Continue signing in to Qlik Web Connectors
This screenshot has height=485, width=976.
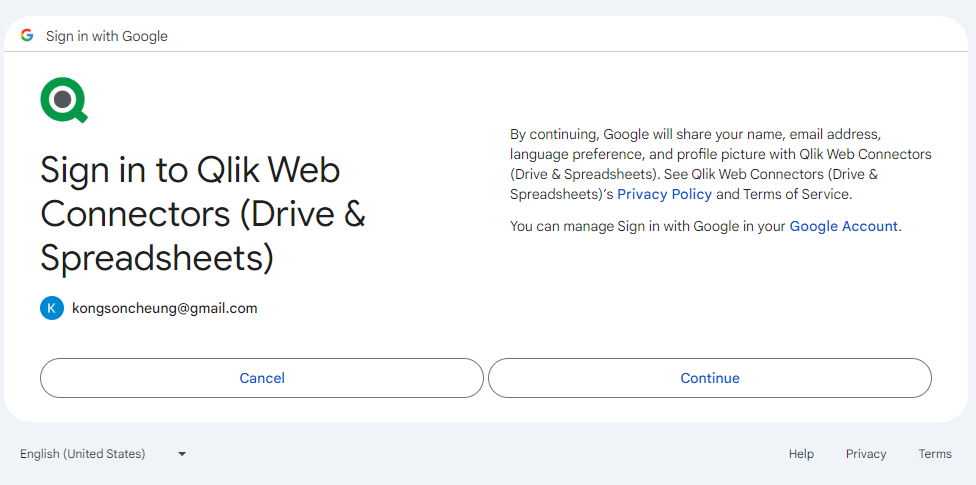coord(710,378)
